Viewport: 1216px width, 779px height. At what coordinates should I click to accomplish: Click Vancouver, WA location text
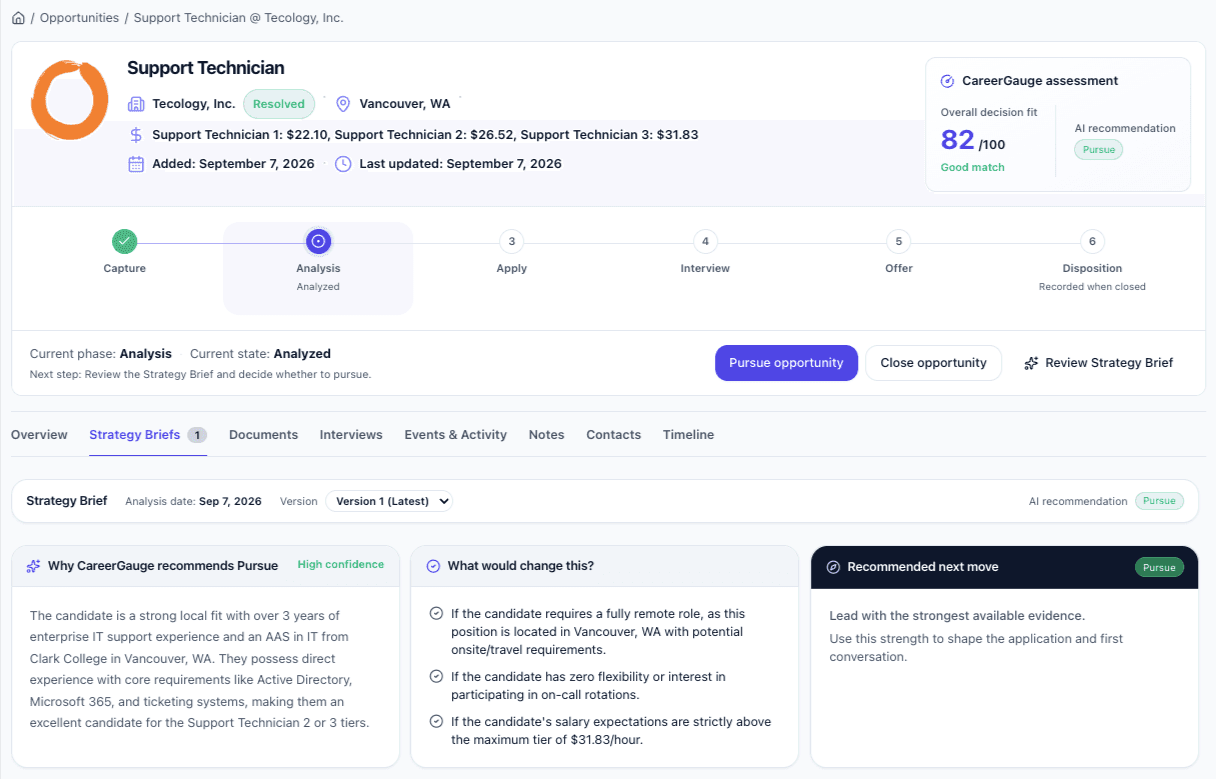coord(405,104)
